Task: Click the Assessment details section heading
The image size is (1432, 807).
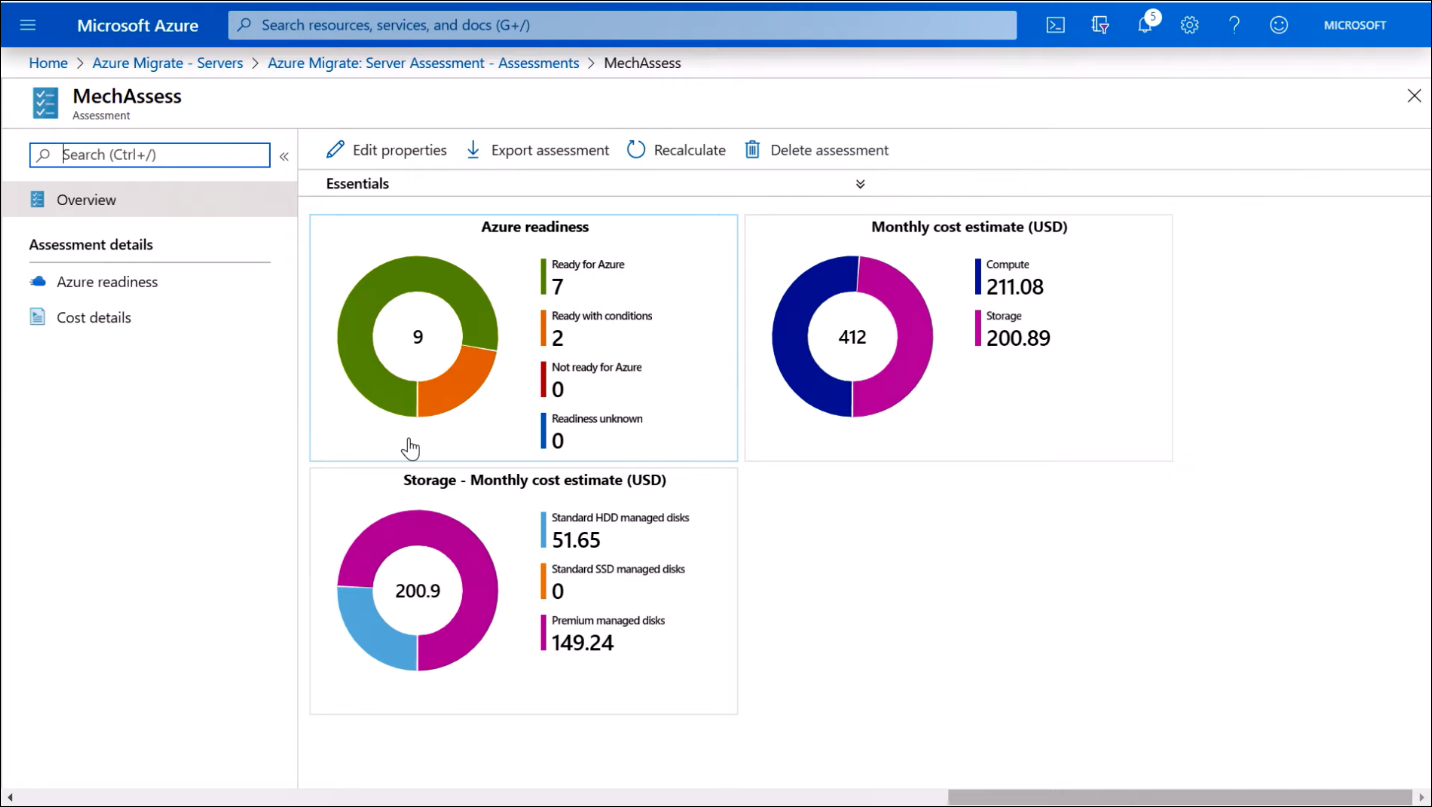Action: 91,245
